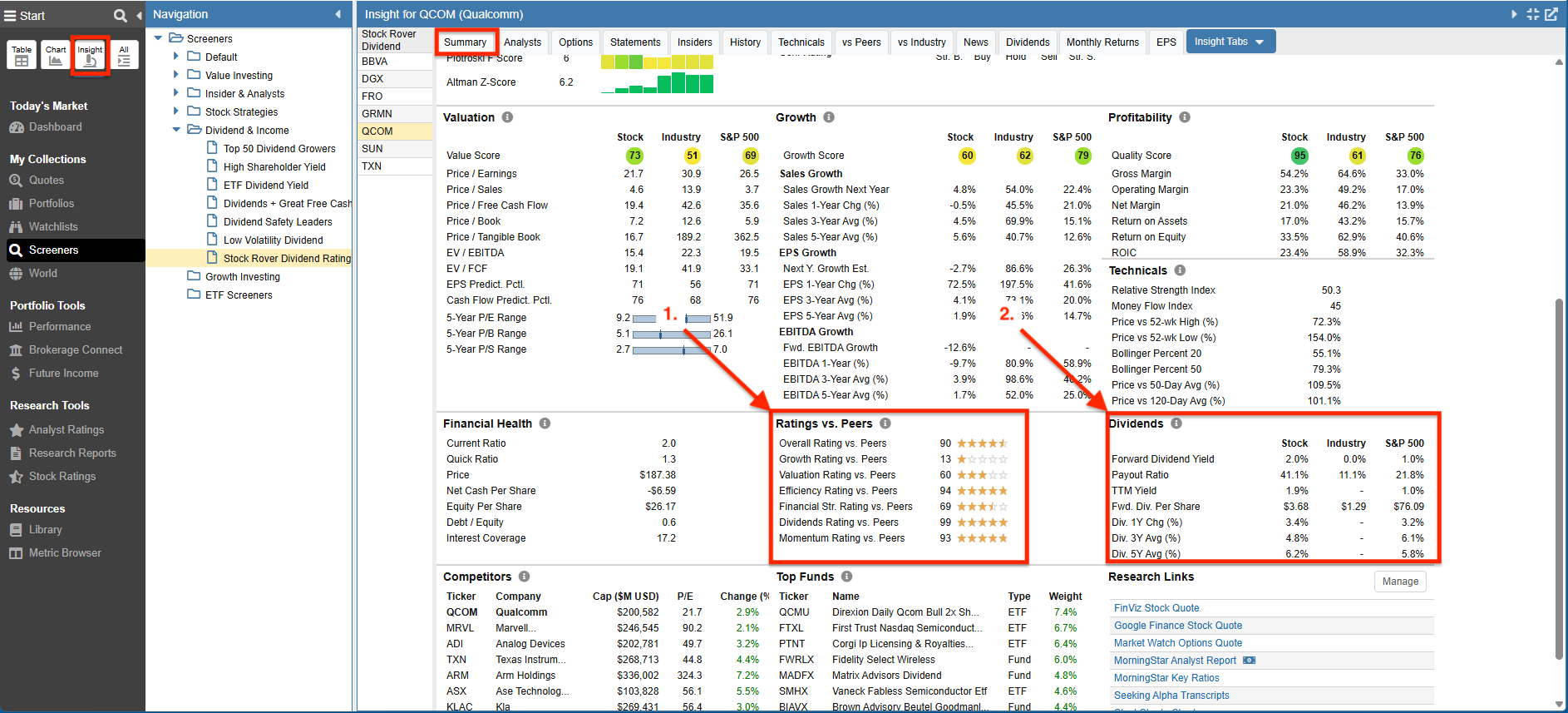Select the Monthly Returns tab

coord(1102,42)
